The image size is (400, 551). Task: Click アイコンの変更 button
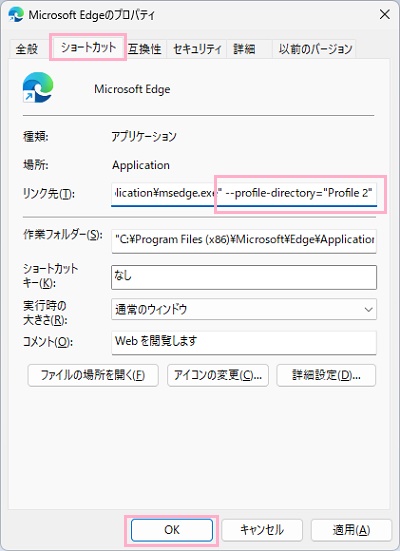point(218,375)
